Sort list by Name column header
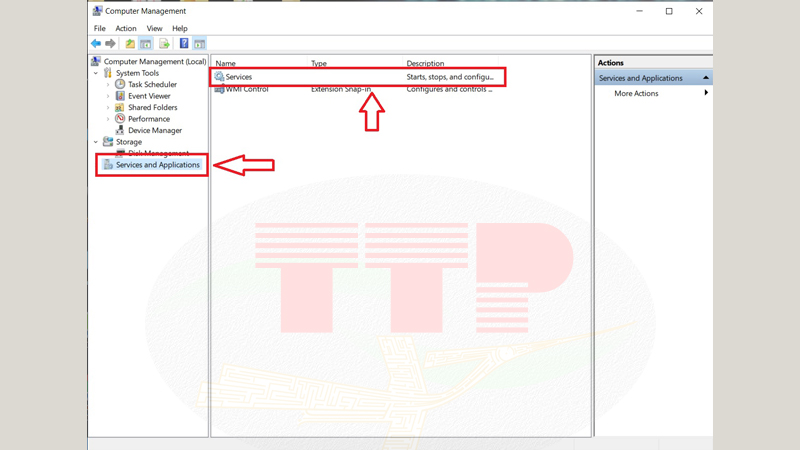This screenshot has width=800, height=450. pos(226,63)
